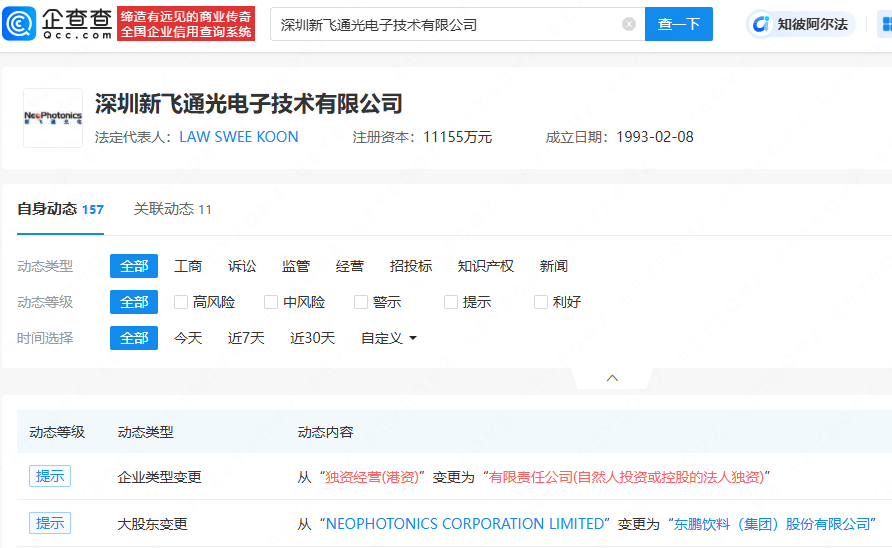The image size is (892, 548).
Task: Click registered capital value 11155万元
Action: [457, 137]
